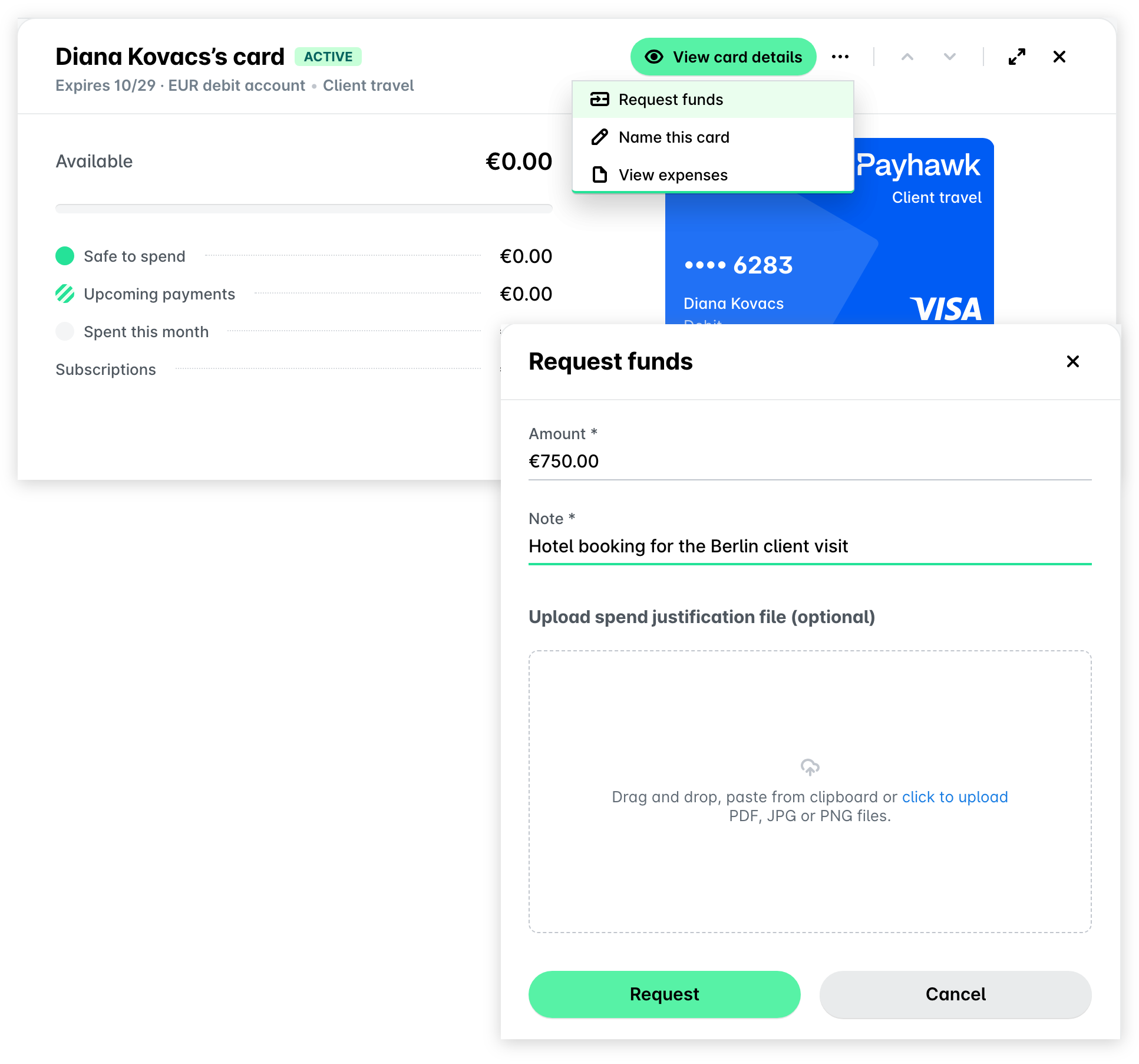Focus the Note text field
The width and height of the screenshot is (1139, 1064).
[810, 546]
